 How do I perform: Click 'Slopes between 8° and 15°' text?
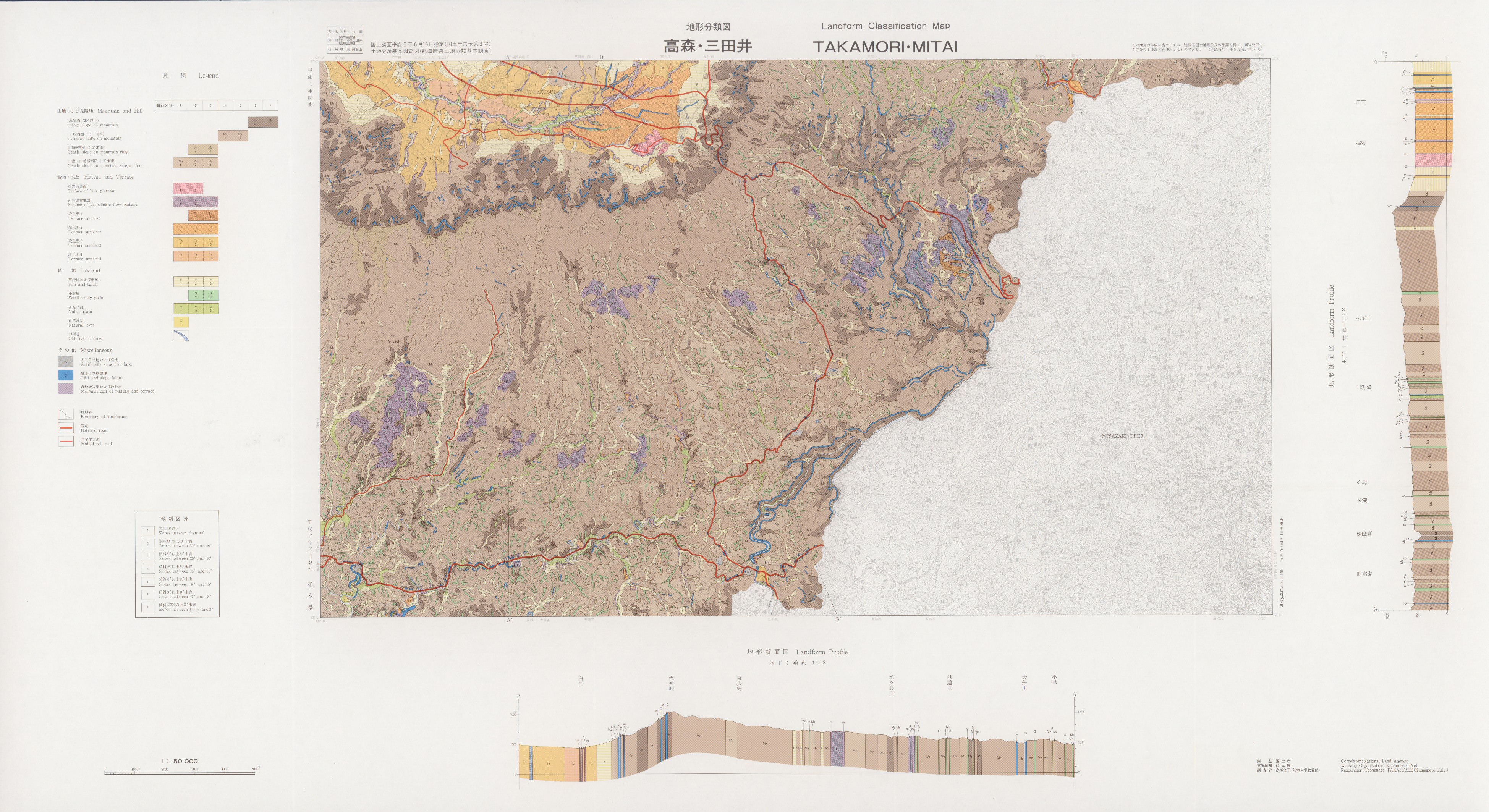click(x=185, y=584)
